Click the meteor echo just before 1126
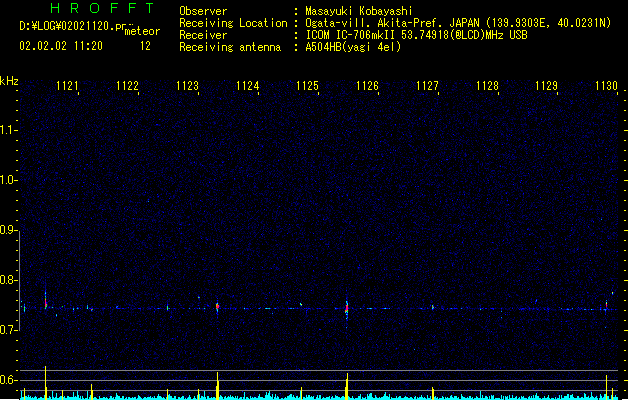The image size is (629, 400). tap(347, 309)
